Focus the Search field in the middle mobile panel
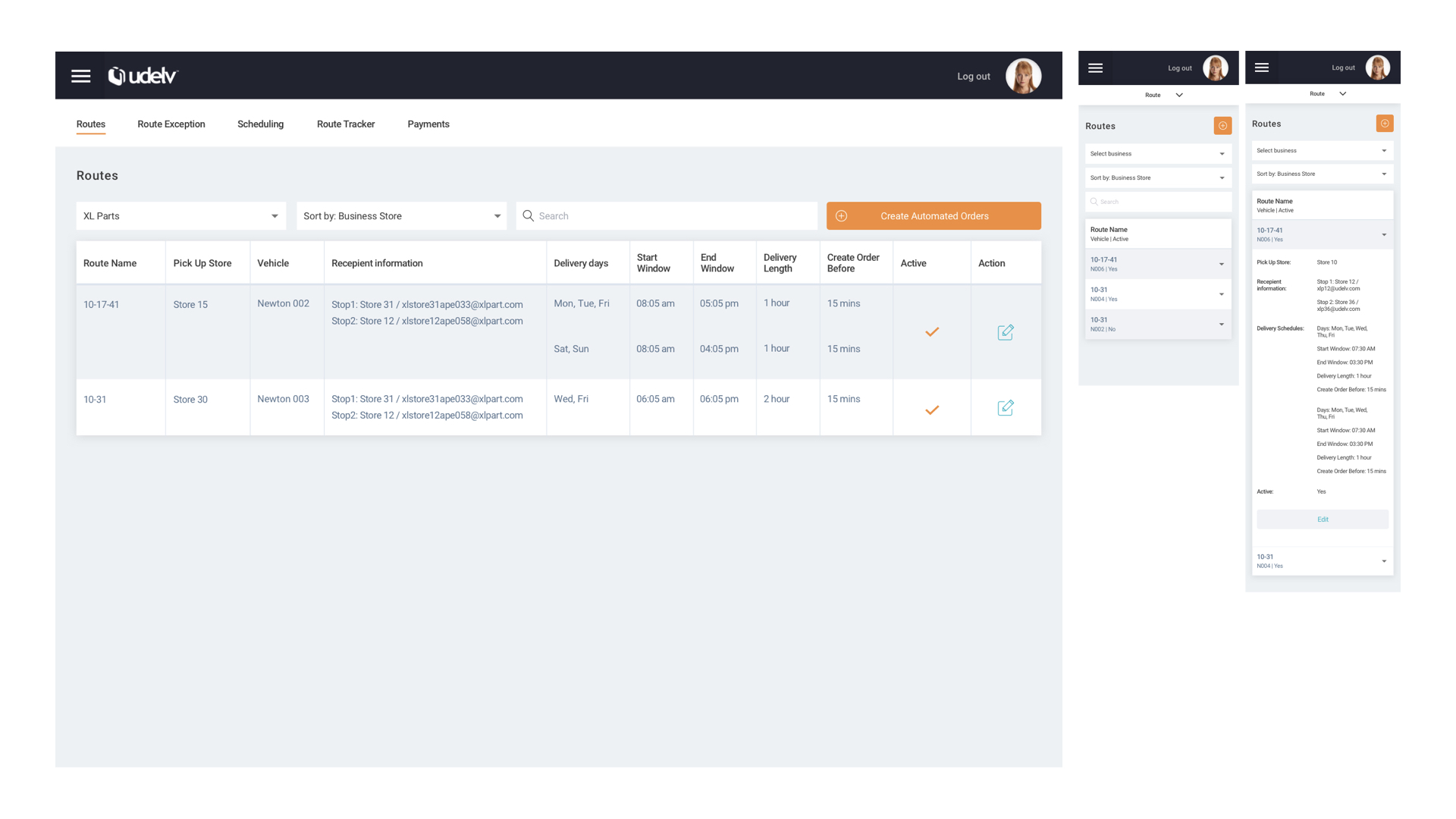 (1158, 202)
